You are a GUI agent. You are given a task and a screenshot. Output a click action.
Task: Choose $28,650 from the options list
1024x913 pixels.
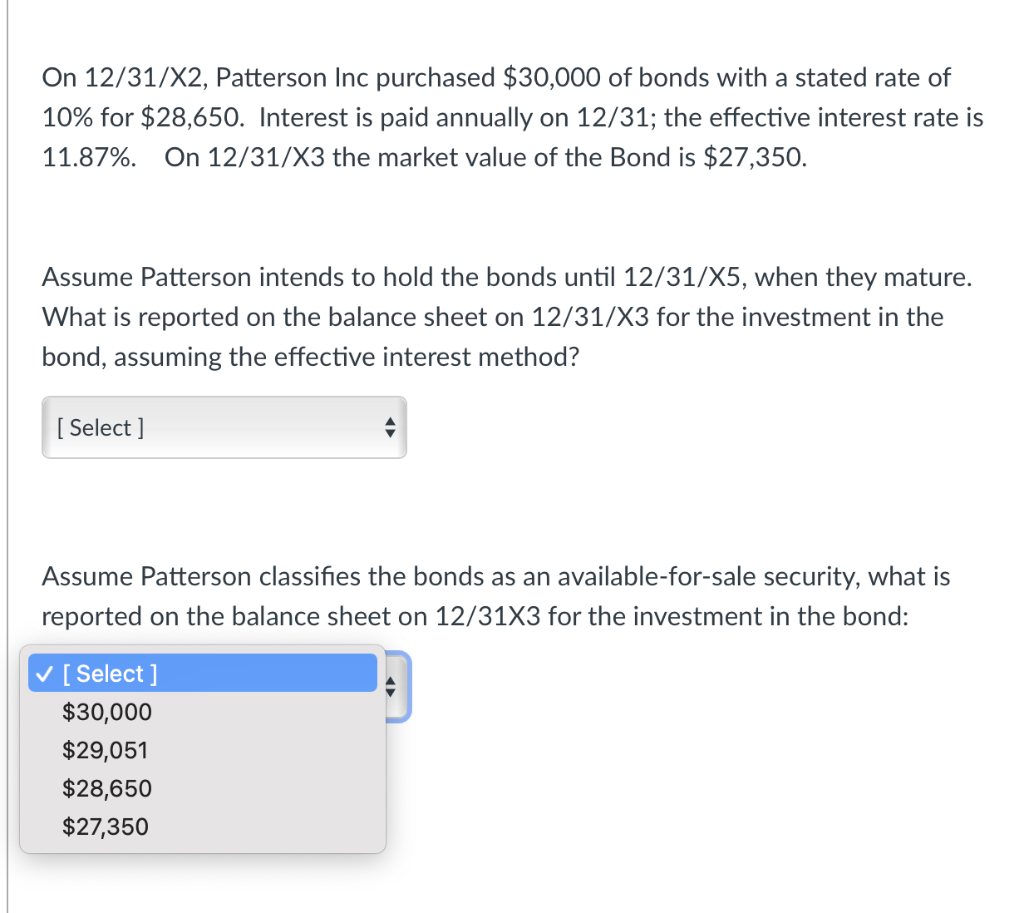click(x=107, y=788)
